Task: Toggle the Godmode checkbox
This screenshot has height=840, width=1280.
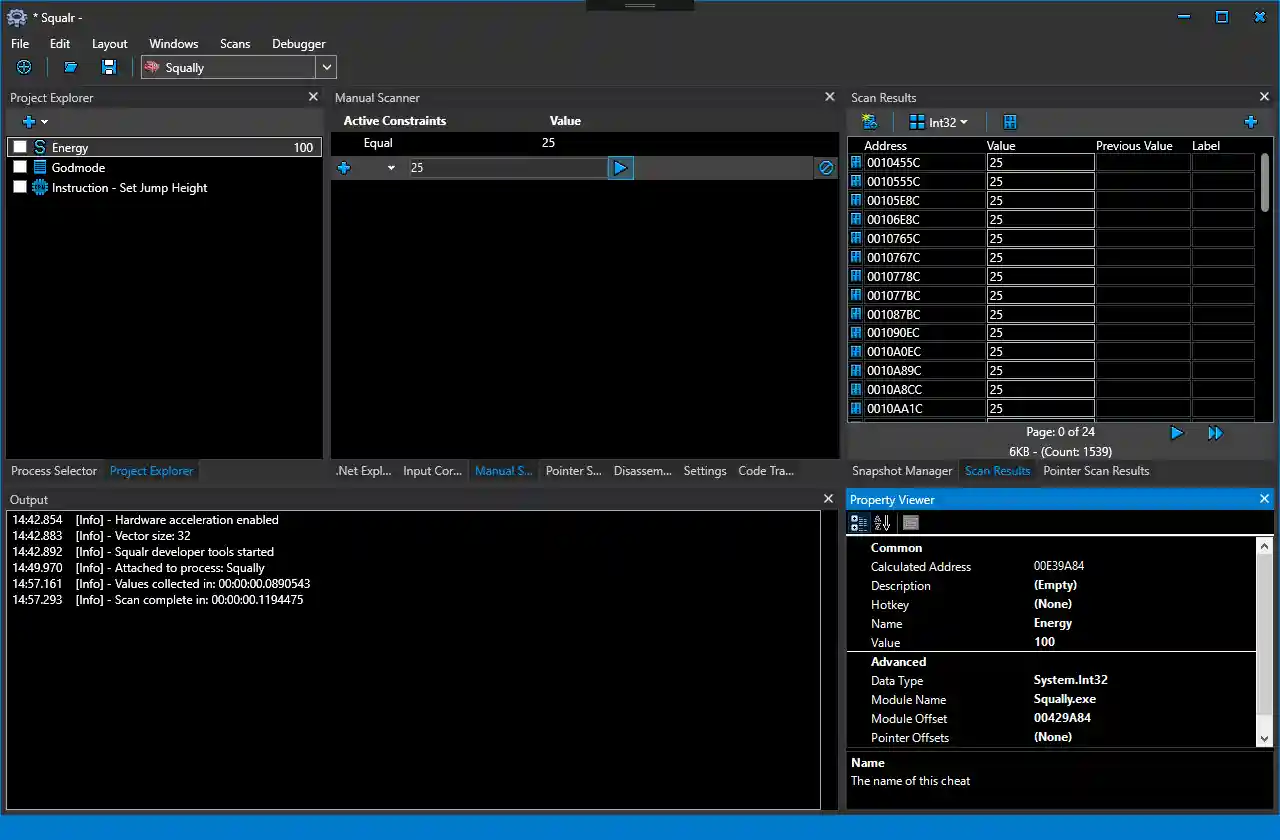Action: pyautogui.click(x=20, y=168)
